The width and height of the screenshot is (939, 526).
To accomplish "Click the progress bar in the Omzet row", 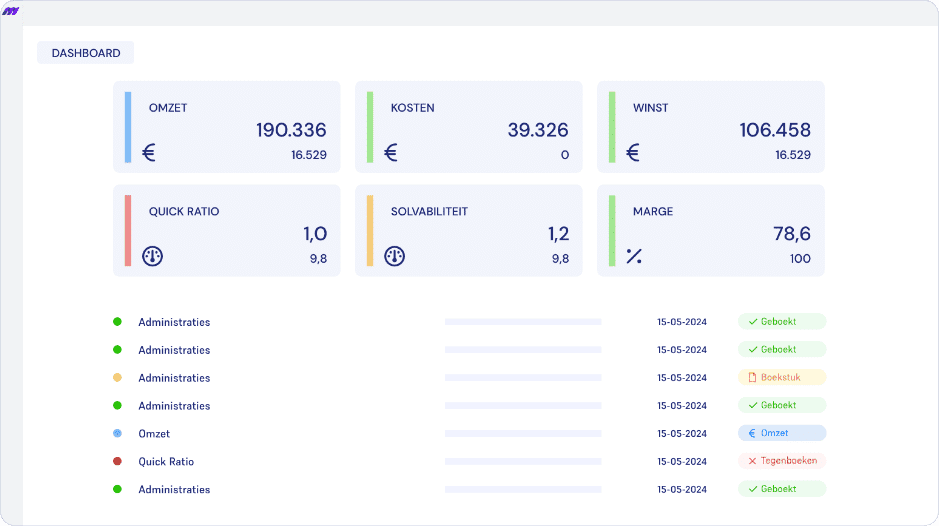I will point(523,434).
